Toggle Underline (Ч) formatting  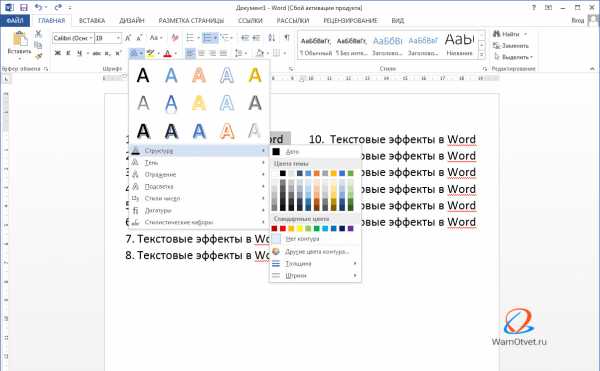[x=80, y=53]
